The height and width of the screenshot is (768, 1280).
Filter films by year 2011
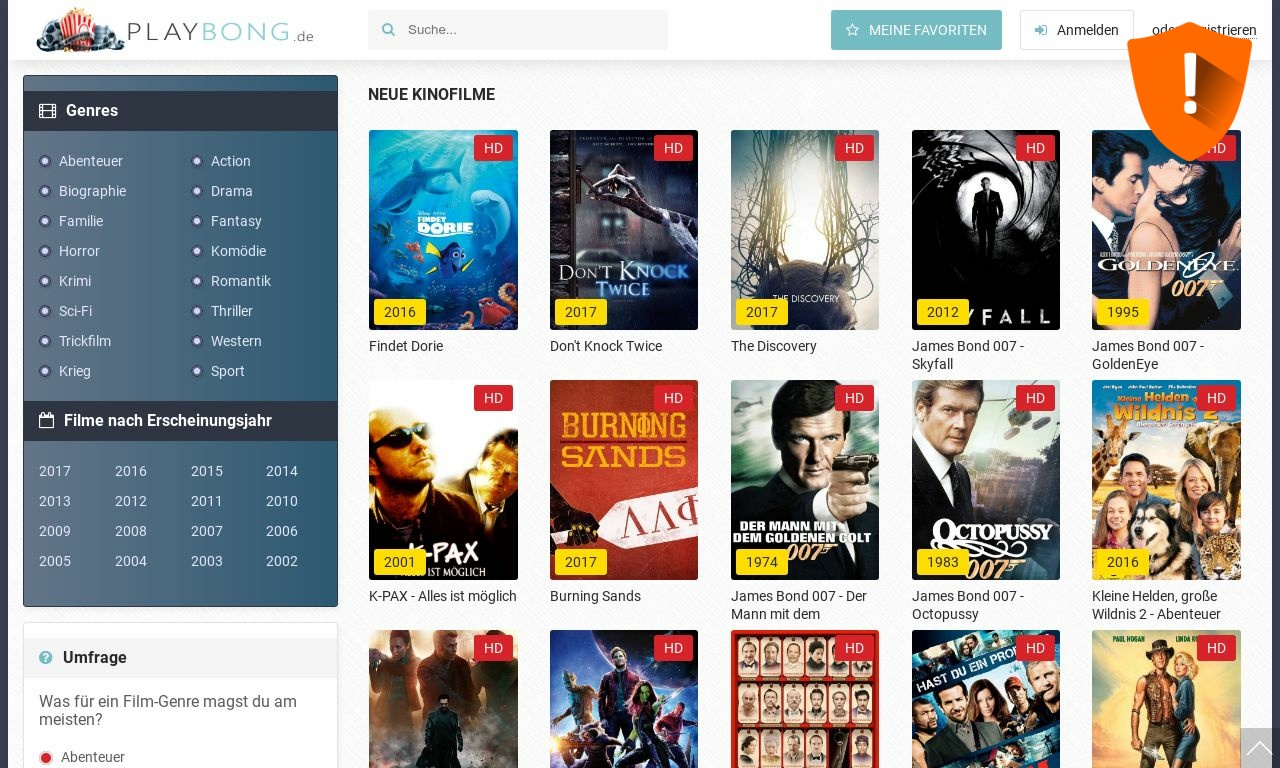[x=207, y=501]
